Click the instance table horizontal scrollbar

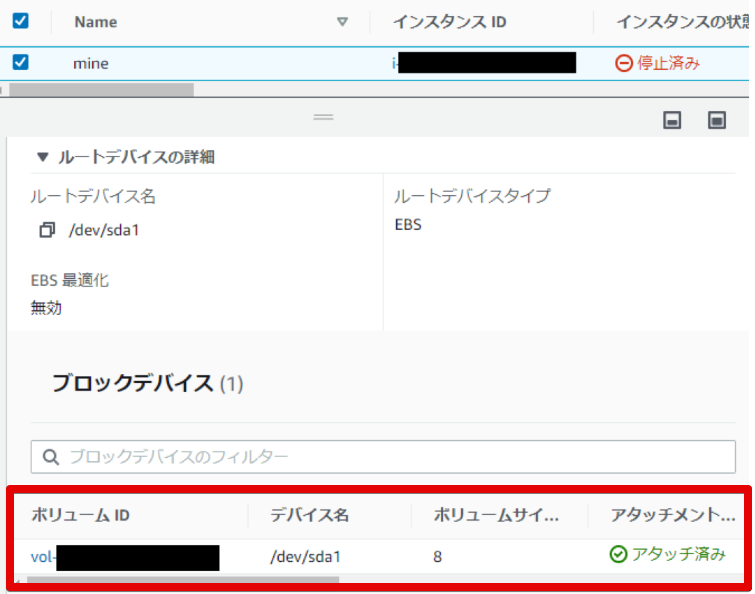click(101, 90)
